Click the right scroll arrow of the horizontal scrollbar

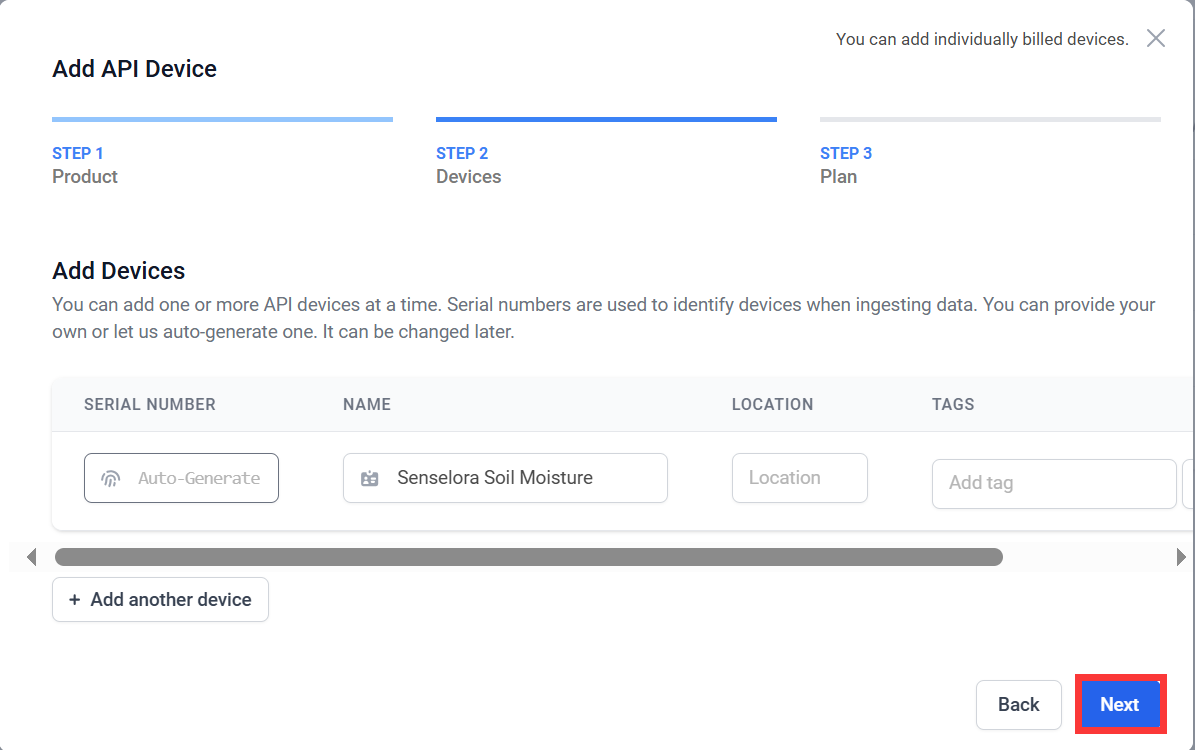pyautogui.click(x=1181, y=557)
